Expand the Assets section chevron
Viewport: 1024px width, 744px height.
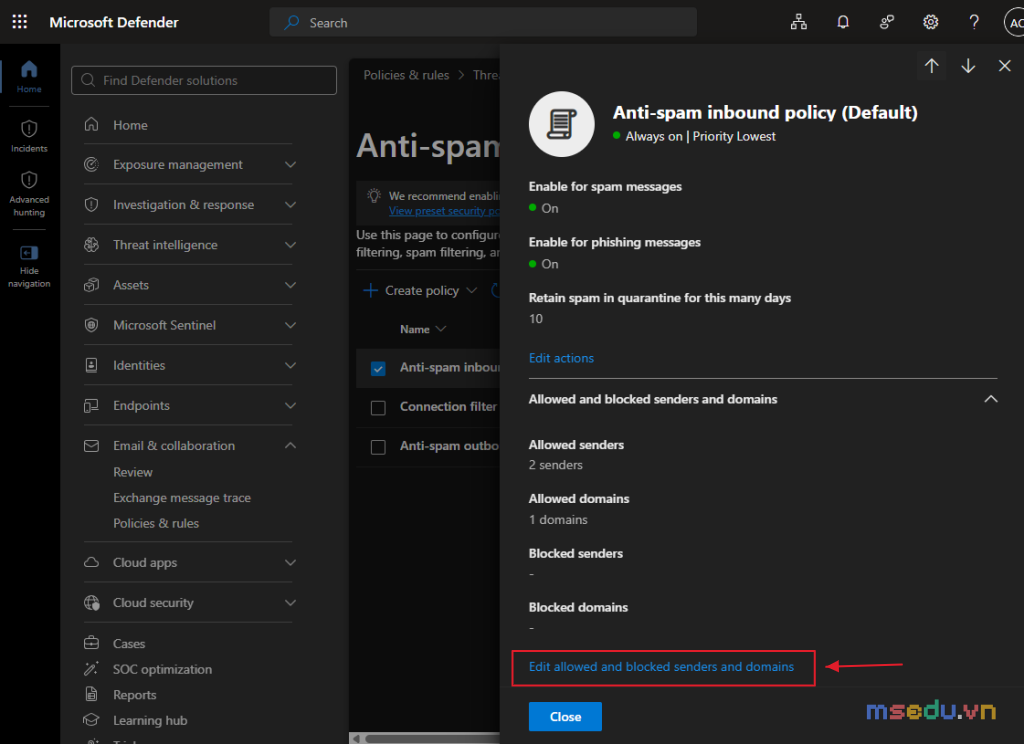point(291,285)
